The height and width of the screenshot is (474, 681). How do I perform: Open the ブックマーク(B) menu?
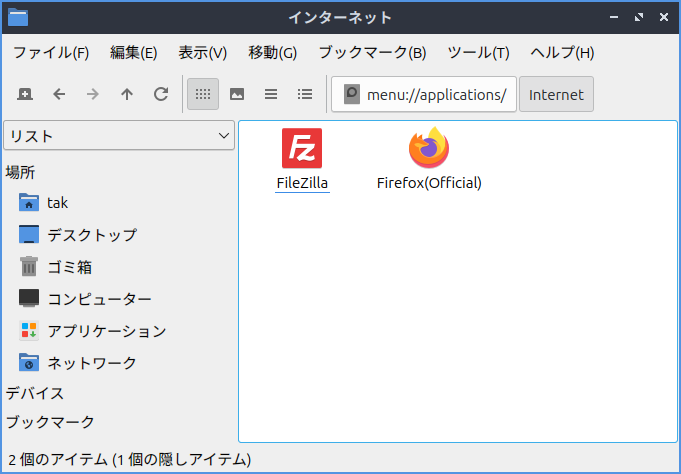(372, 53)
